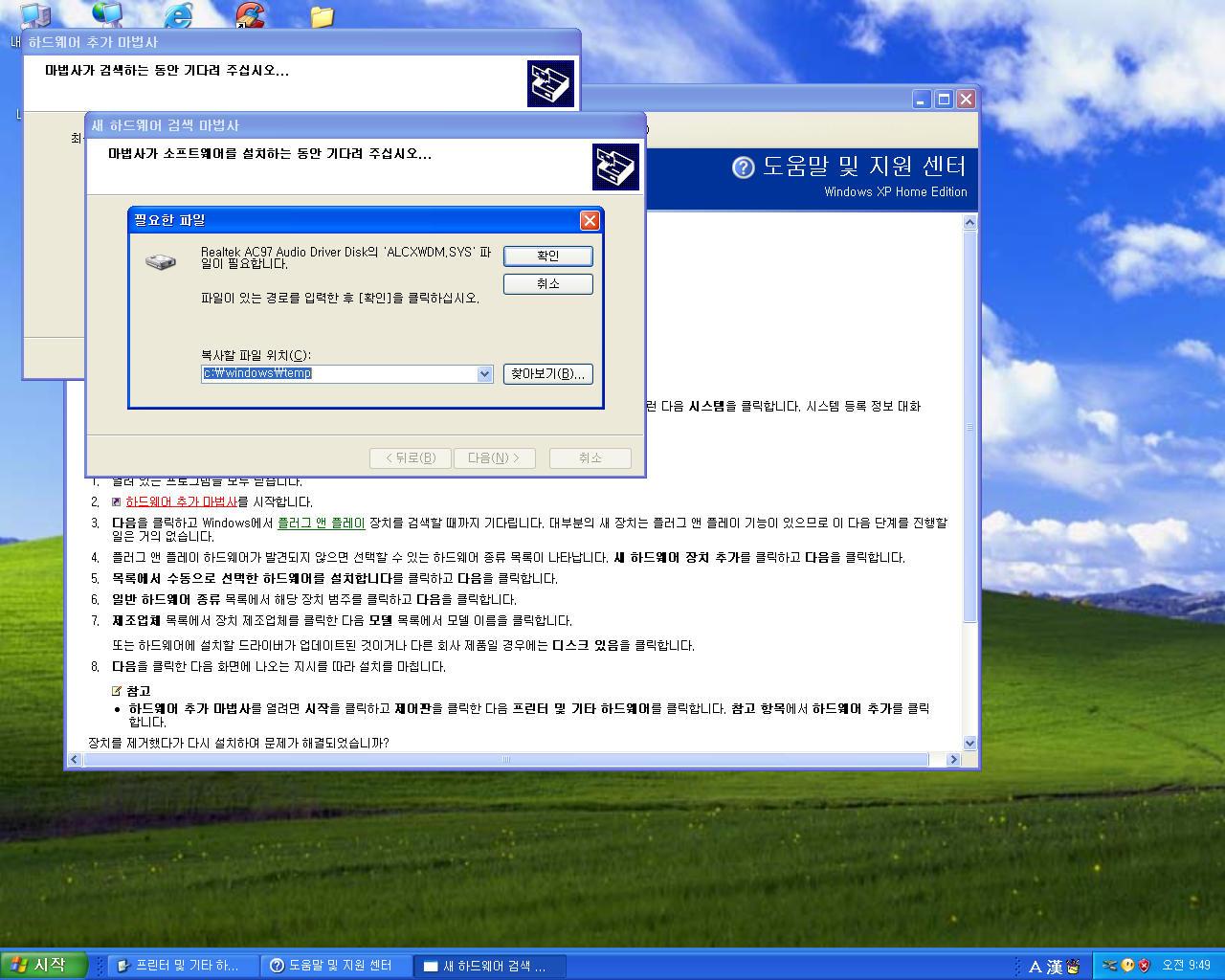Click the help window's vertical scrollbar down arrow
The width and height of the screenshot is (1225, 980).
(x=969, y=743)
